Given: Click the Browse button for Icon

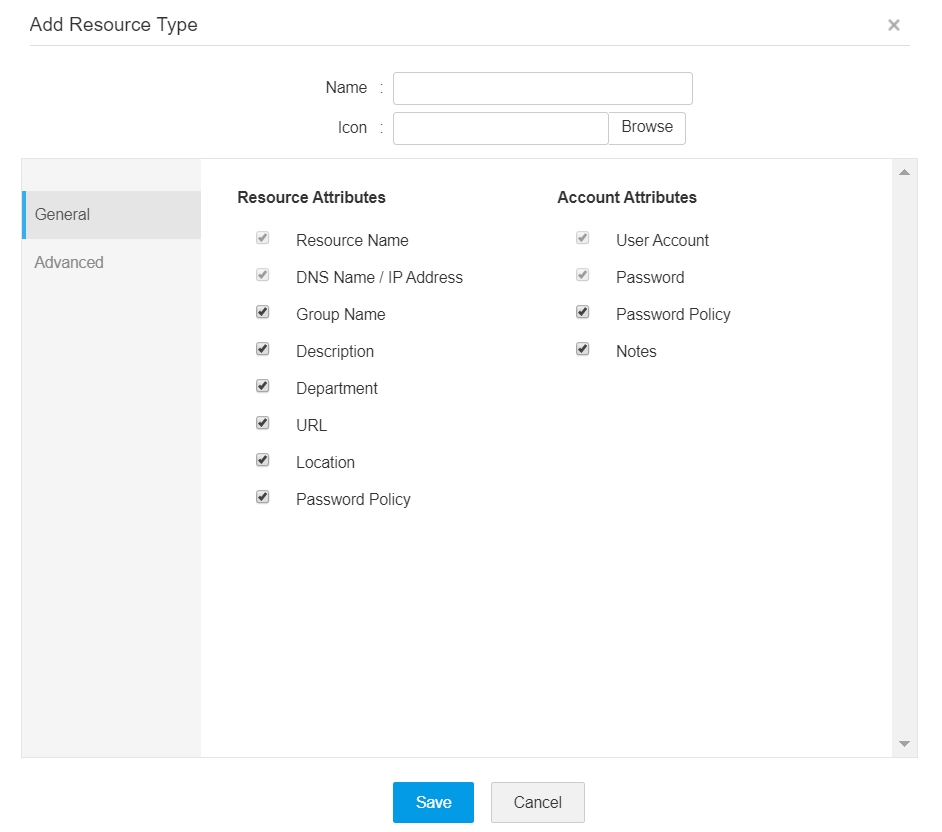Looking at the screenshot, I should coord(647,128).
